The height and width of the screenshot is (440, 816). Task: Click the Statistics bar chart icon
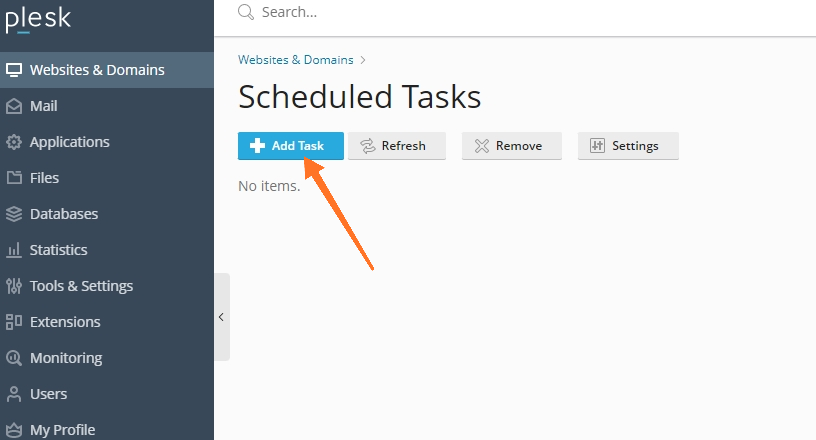[14, 250]
